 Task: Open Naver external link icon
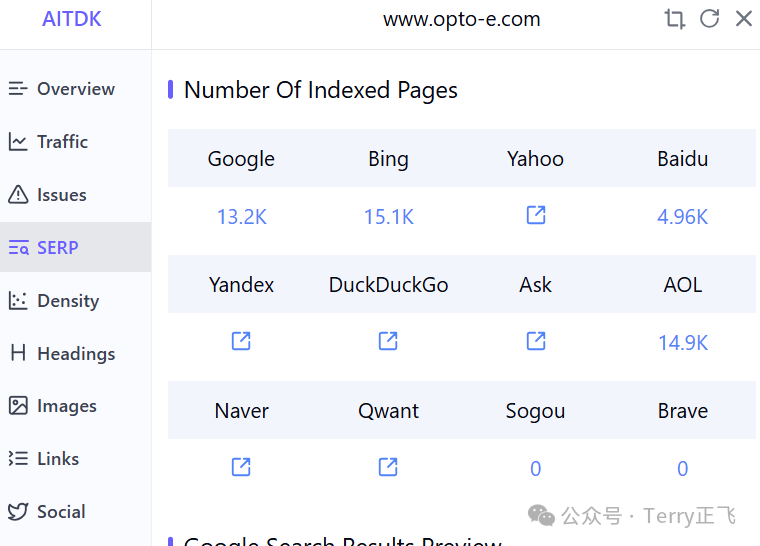241,467
